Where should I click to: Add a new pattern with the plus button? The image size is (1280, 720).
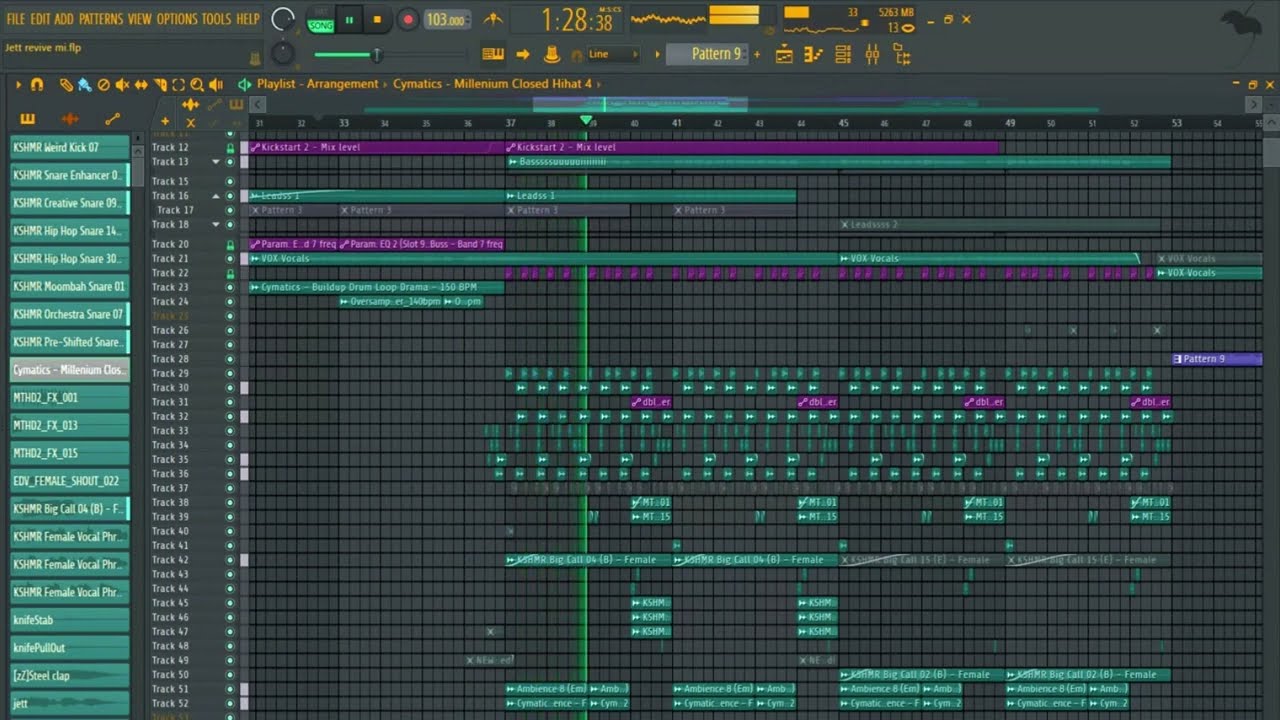click(756, 54)
